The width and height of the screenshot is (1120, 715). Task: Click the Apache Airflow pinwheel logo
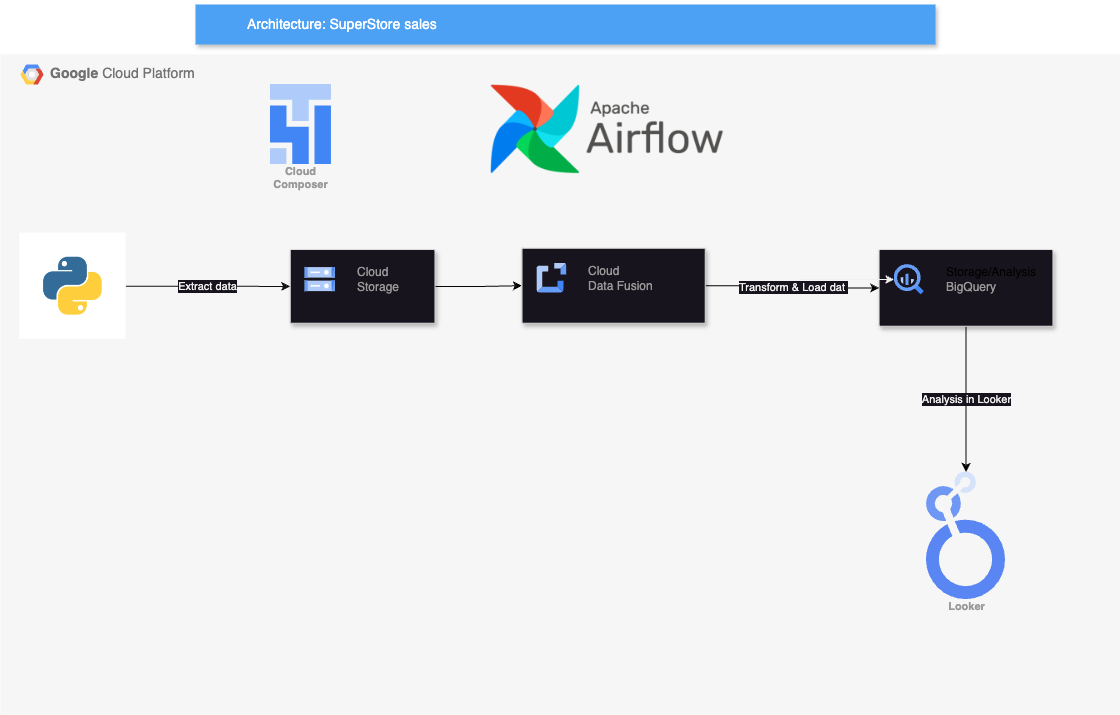pos(536,128)
